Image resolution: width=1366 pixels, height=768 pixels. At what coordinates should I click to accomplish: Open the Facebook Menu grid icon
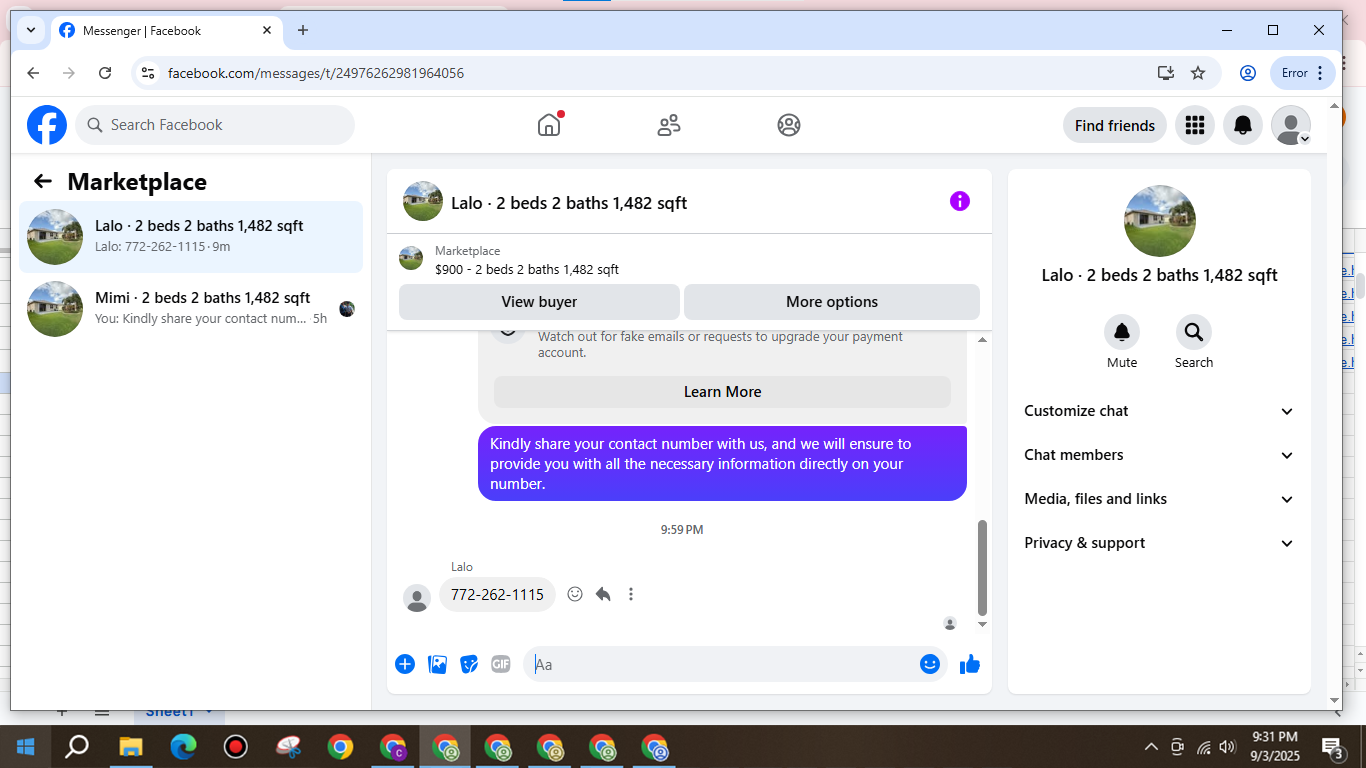pyautogui.click(x=1194, y=125)
